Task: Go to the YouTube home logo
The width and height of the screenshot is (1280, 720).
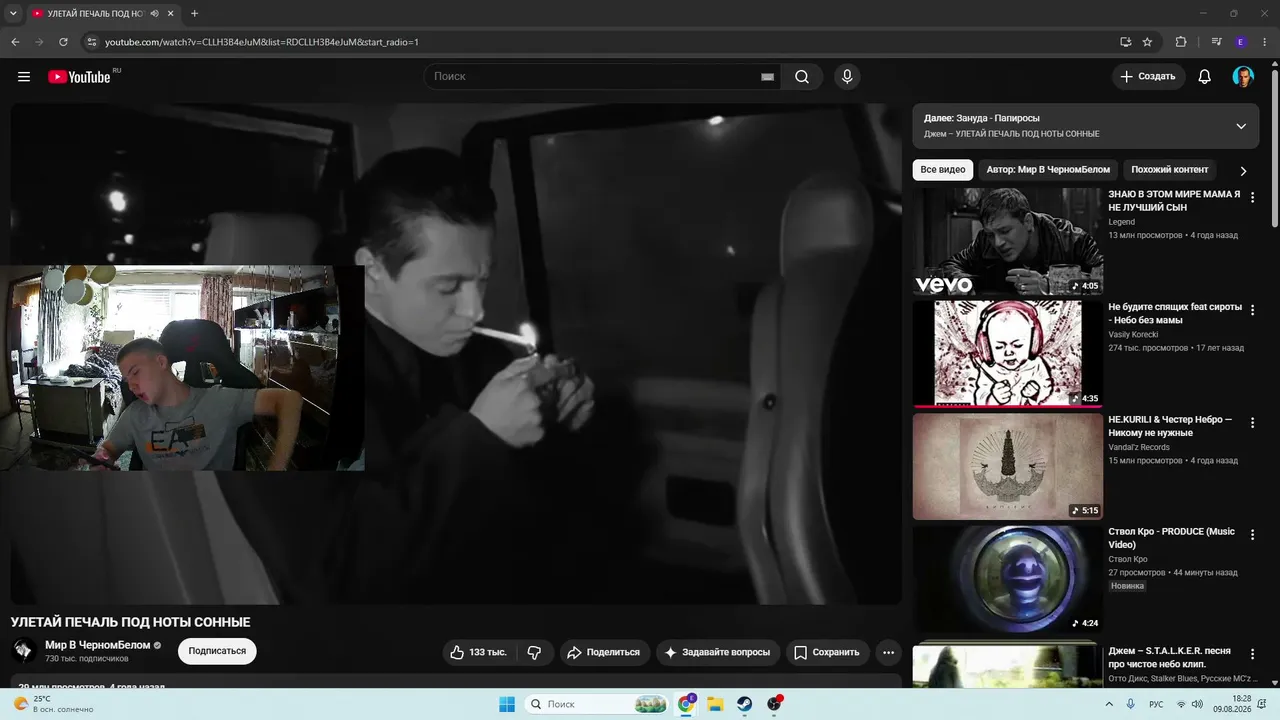Action: (79, 77)
